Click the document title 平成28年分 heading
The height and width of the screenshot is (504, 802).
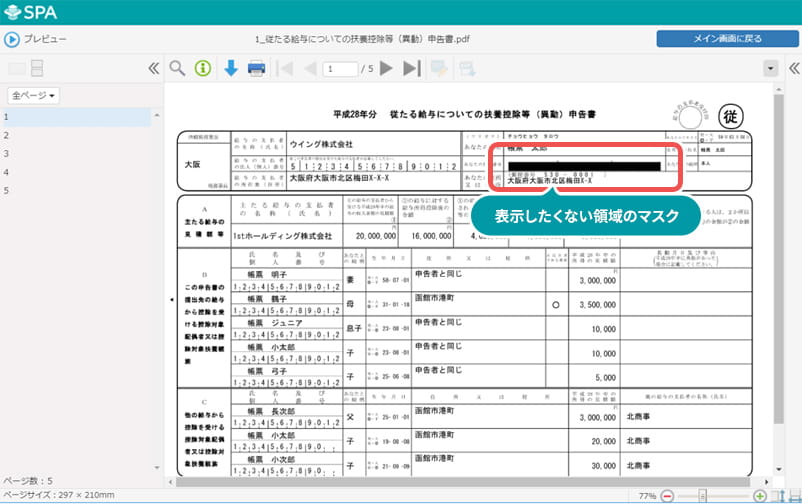click(464, 115)
